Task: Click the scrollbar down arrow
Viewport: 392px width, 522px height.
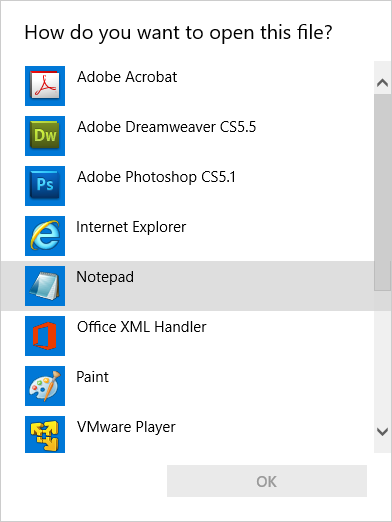Action: pos(382,432)
